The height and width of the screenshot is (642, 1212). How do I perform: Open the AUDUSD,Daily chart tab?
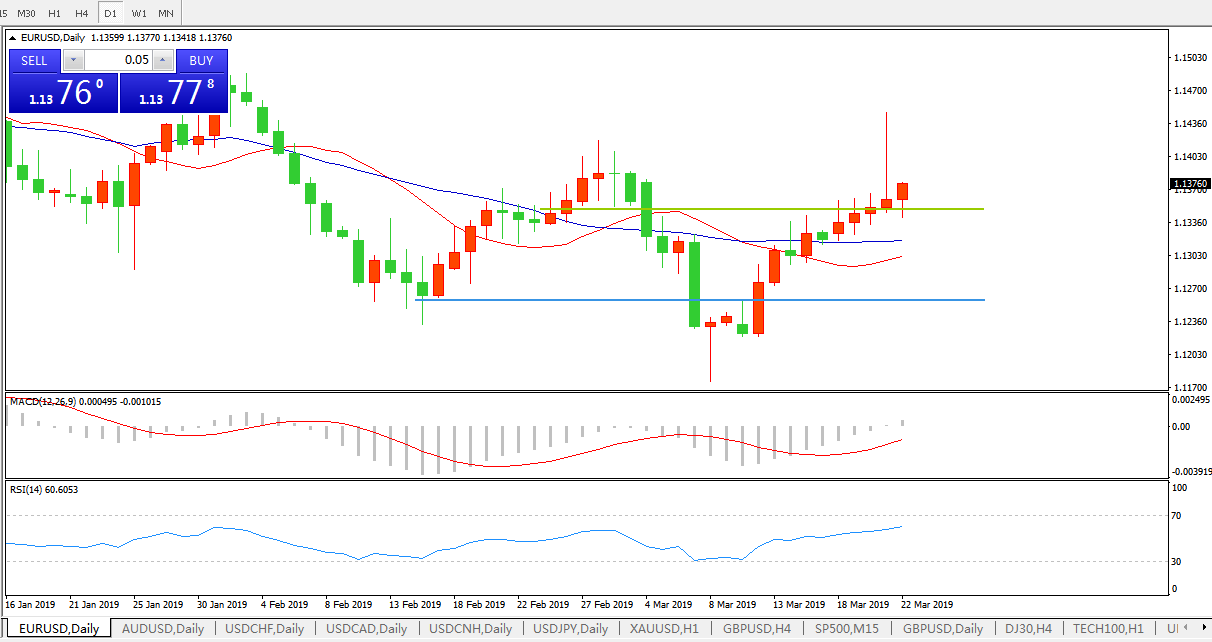coord(162,629)
